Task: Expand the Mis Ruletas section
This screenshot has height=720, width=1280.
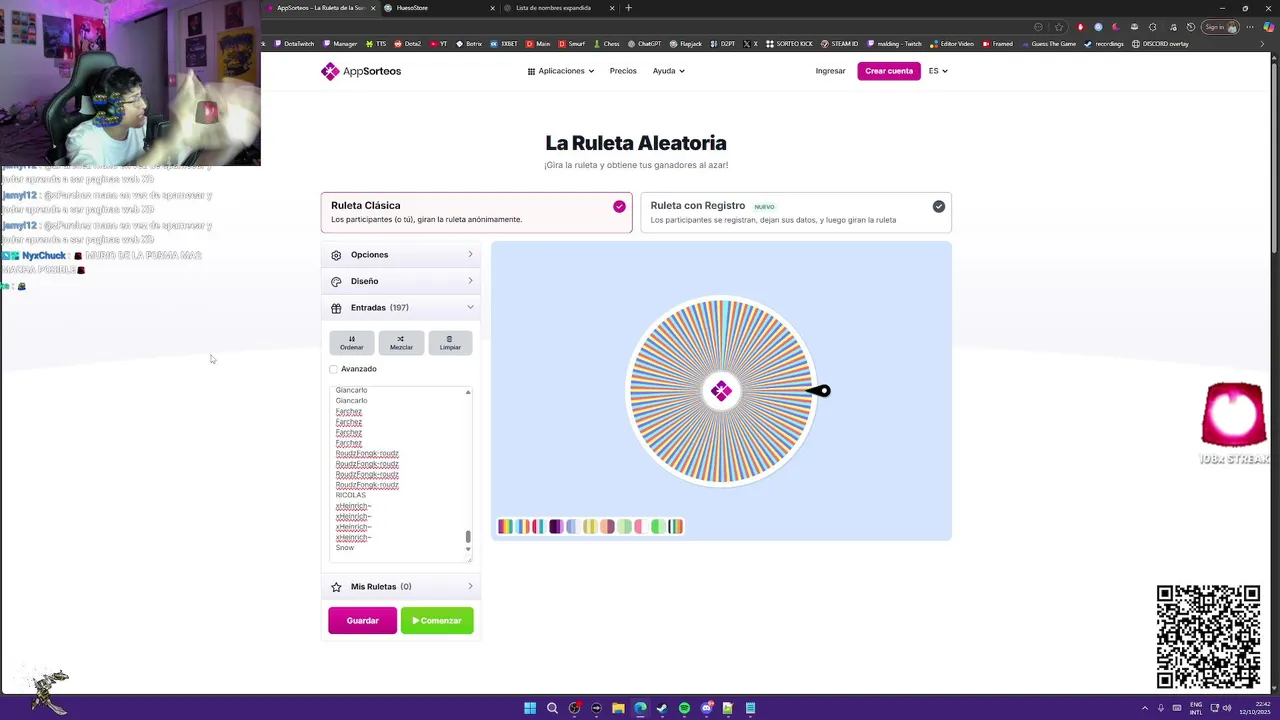Action: click(401, 587)
